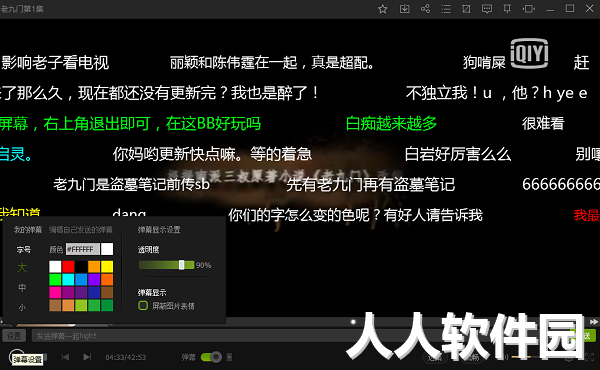
Task: Pick the bright green swatch in second row
Action: point(55,280)
